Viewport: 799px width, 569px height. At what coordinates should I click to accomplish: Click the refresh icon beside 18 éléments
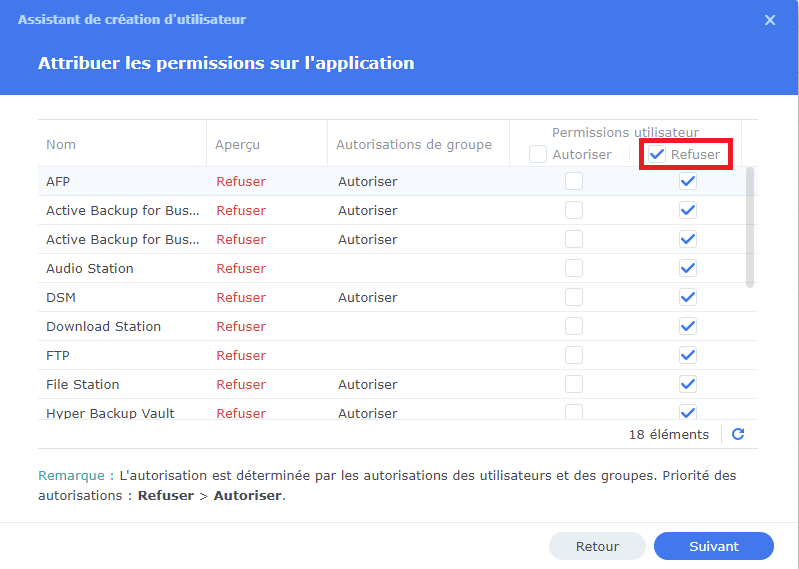click(738, 434)
